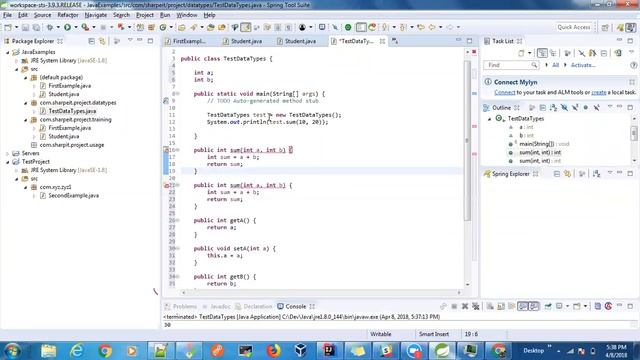Open the Run dropdown arrow
The height and width of the screenshot is (360, 640).
click(x=76, y=27)
